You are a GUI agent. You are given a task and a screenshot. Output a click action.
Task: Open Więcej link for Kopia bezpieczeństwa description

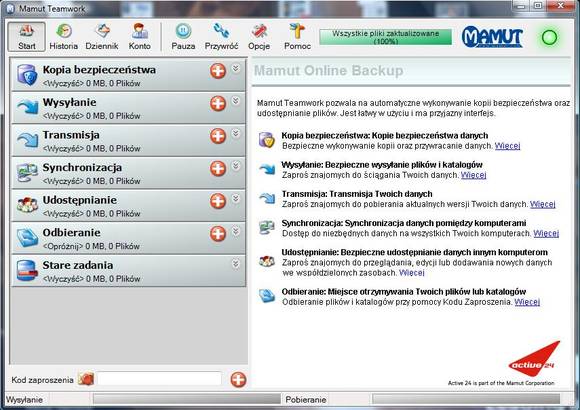coord(508,146)
